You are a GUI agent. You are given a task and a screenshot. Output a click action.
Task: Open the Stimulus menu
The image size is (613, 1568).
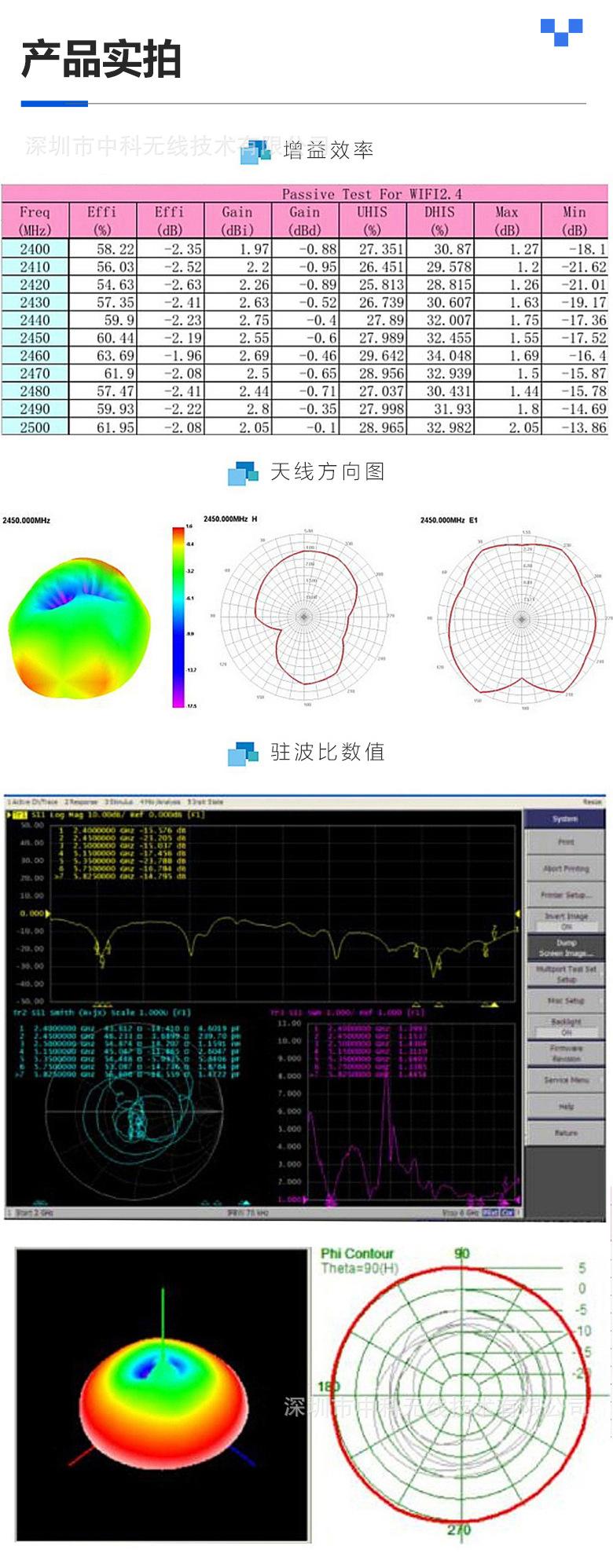[119, 802]
